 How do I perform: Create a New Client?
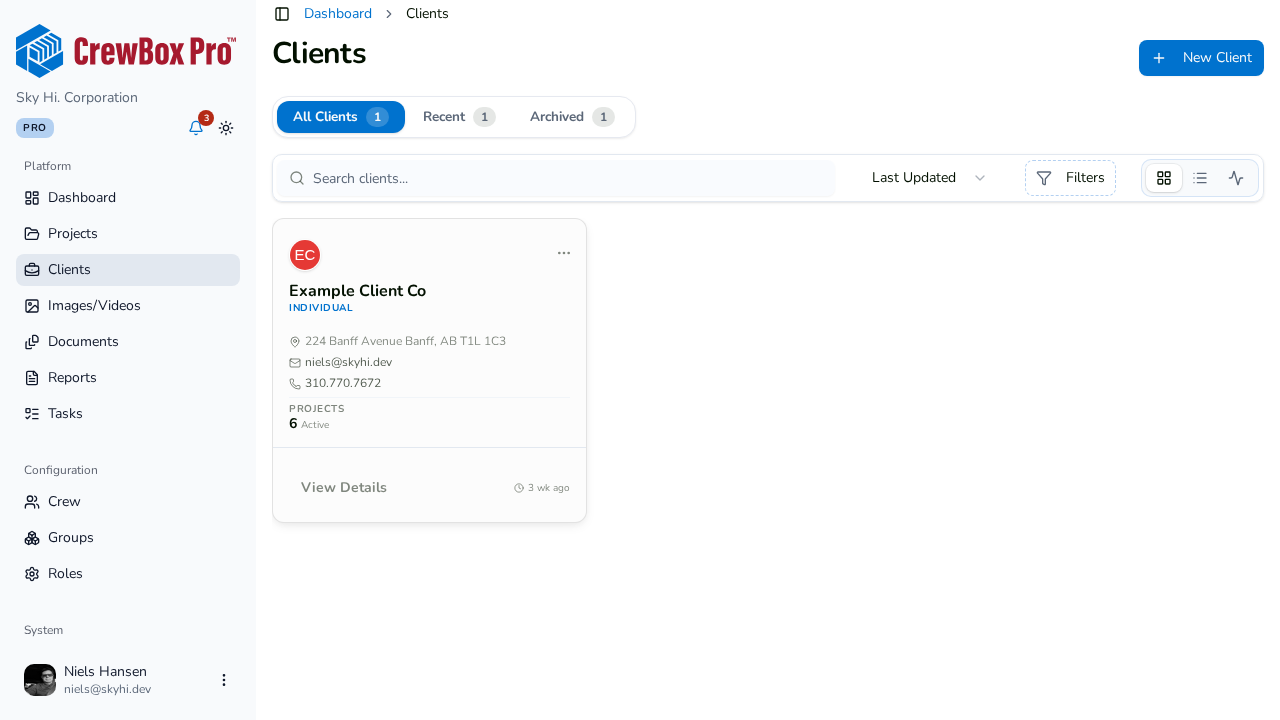[x=1201, y=58]
